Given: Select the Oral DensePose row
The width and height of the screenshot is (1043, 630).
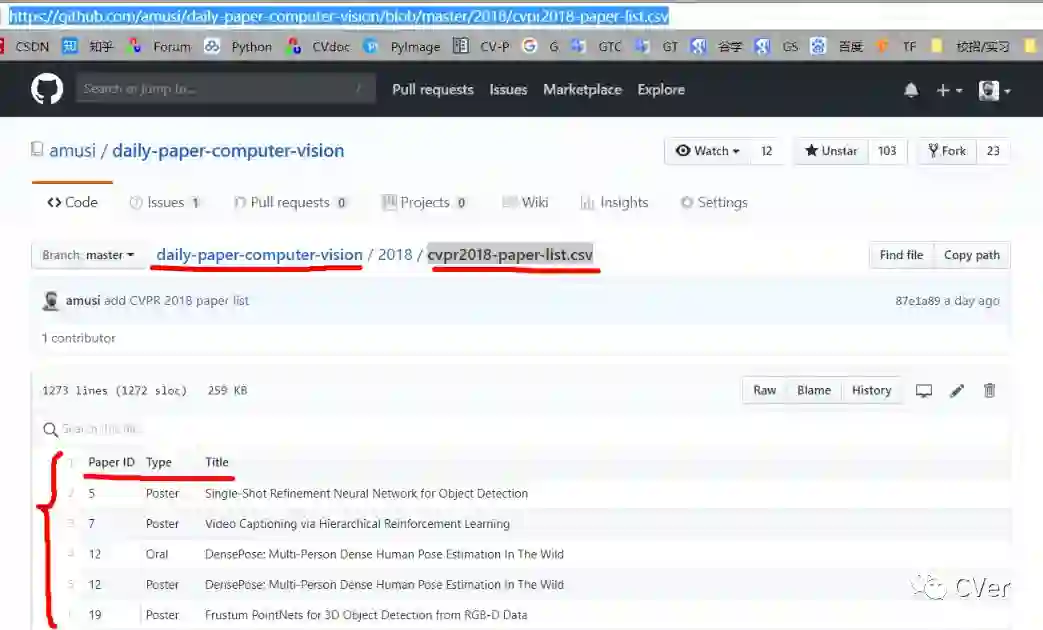Looking at the screenshot, I should pos(522,553).
